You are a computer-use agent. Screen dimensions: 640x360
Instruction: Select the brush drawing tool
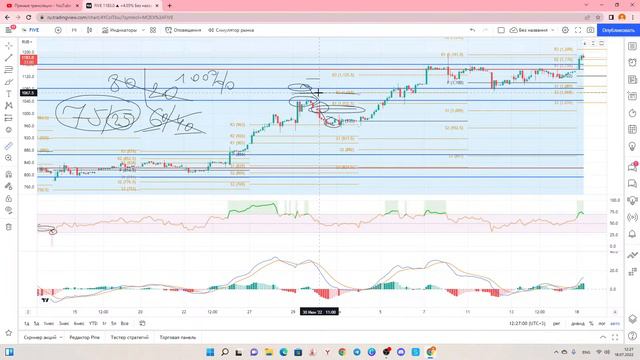click(9, 82)
